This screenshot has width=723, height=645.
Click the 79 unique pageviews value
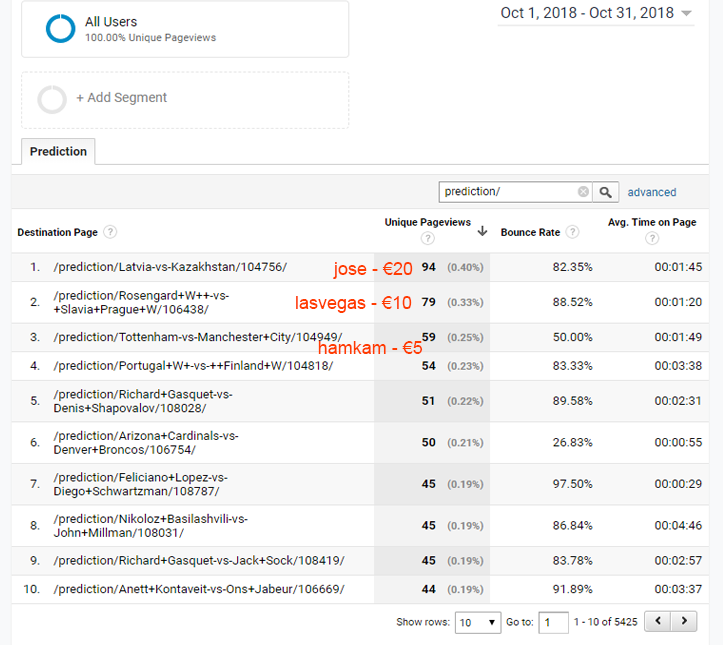click(428, 302)
